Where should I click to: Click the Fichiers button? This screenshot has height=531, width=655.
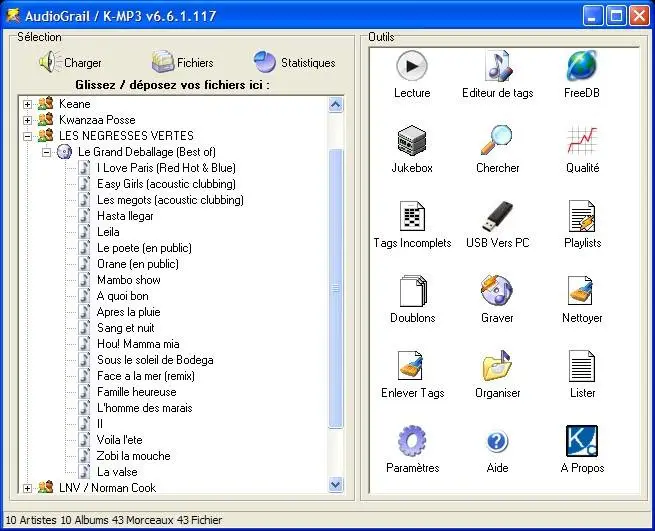(183, 62)
